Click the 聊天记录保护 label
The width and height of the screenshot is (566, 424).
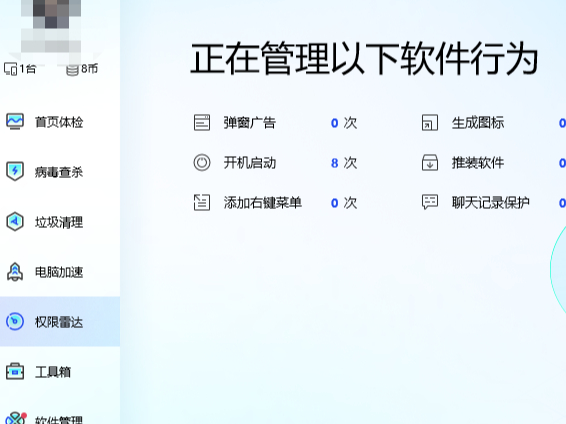click(x=491, y=202)
